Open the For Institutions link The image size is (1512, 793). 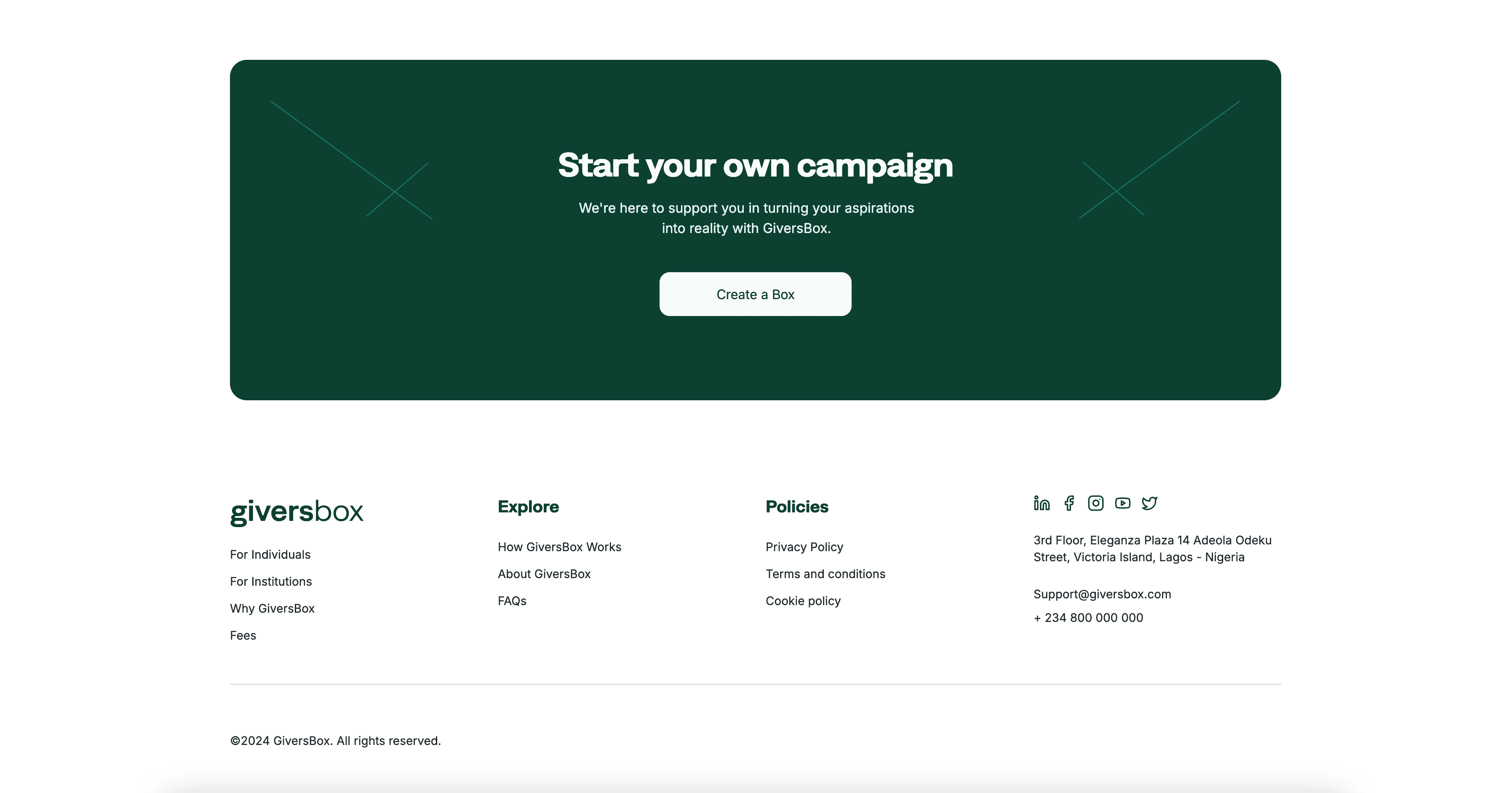pyautogui.click(x=270, y=581)
